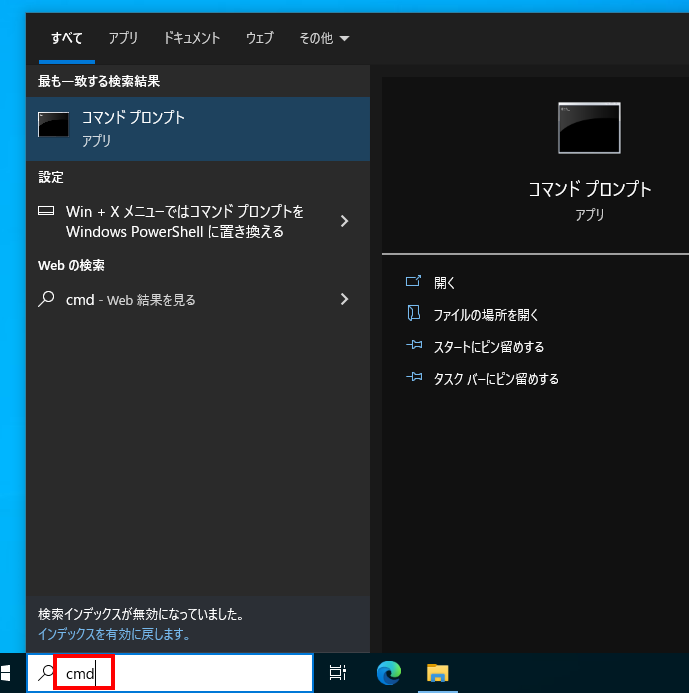Screen dimensions: 689x693
Task: Launch Microsoft Edge from the taskbar
Action: pyautogui.click(x=388, y=673)
